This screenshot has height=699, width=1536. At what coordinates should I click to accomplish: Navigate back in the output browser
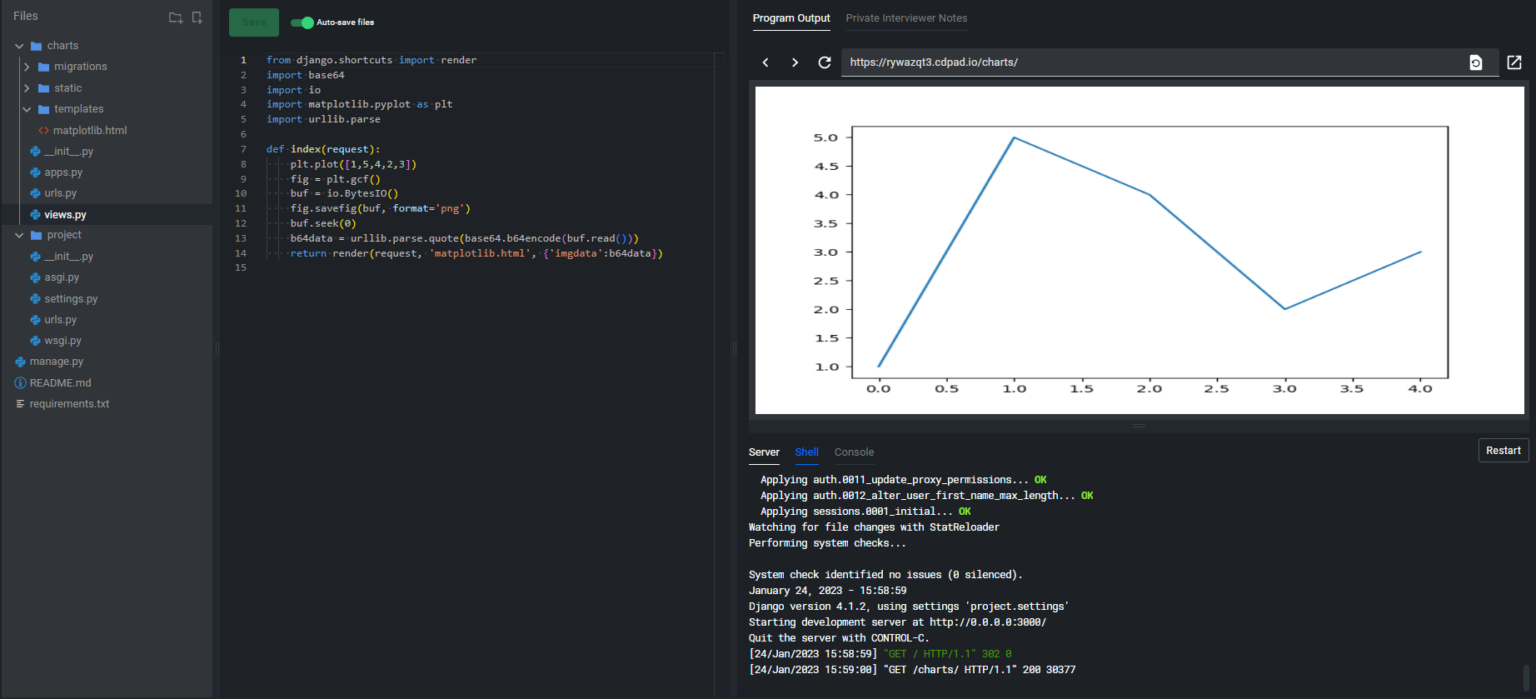[765, 62]
